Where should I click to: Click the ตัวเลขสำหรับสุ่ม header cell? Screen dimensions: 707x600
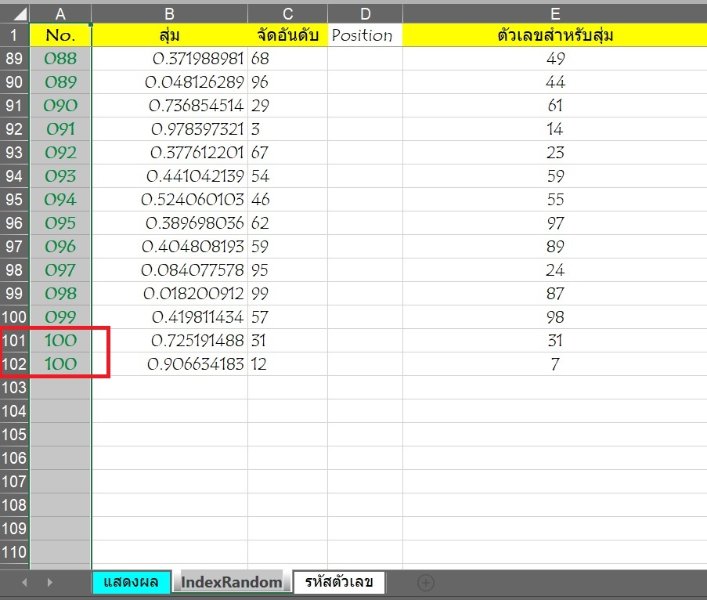554,35
